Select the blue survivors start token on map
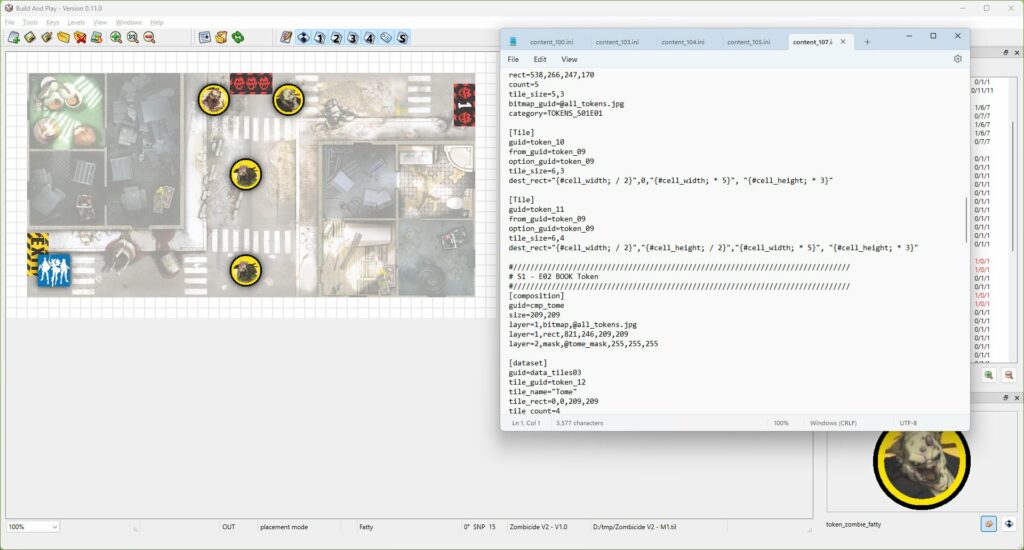 tap(54, 270)
